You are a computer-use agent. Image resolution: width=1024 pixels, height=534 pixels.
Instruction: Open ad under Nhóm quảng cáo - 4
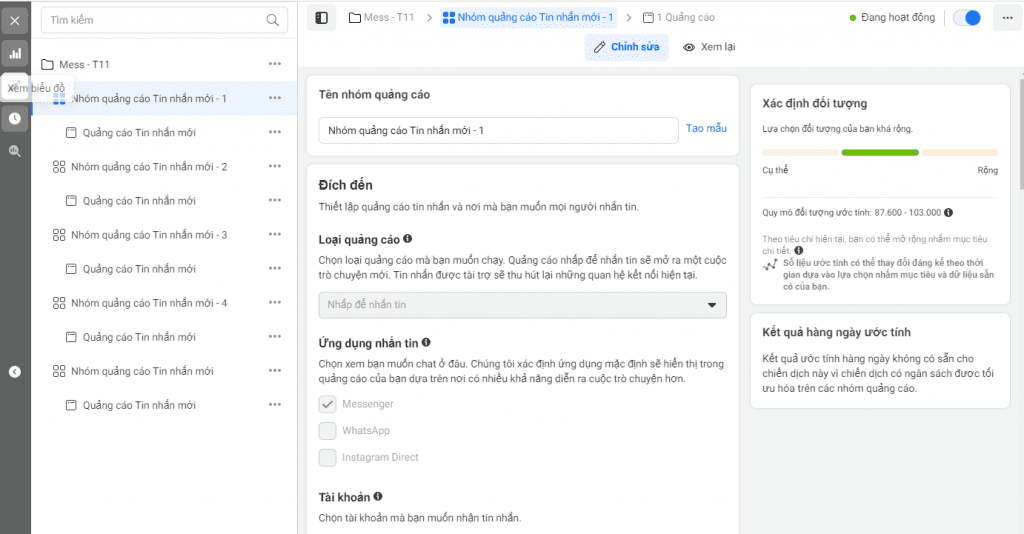point(138,337)
